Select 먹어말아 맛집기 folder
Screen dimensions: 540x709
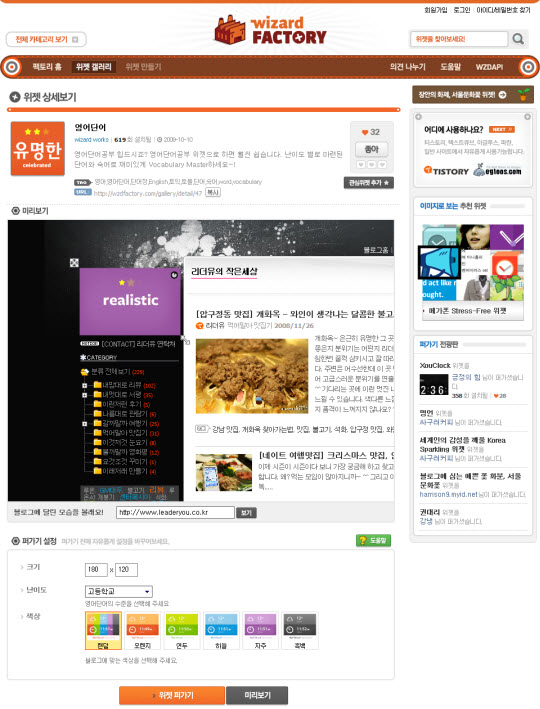tap(126, 433)
